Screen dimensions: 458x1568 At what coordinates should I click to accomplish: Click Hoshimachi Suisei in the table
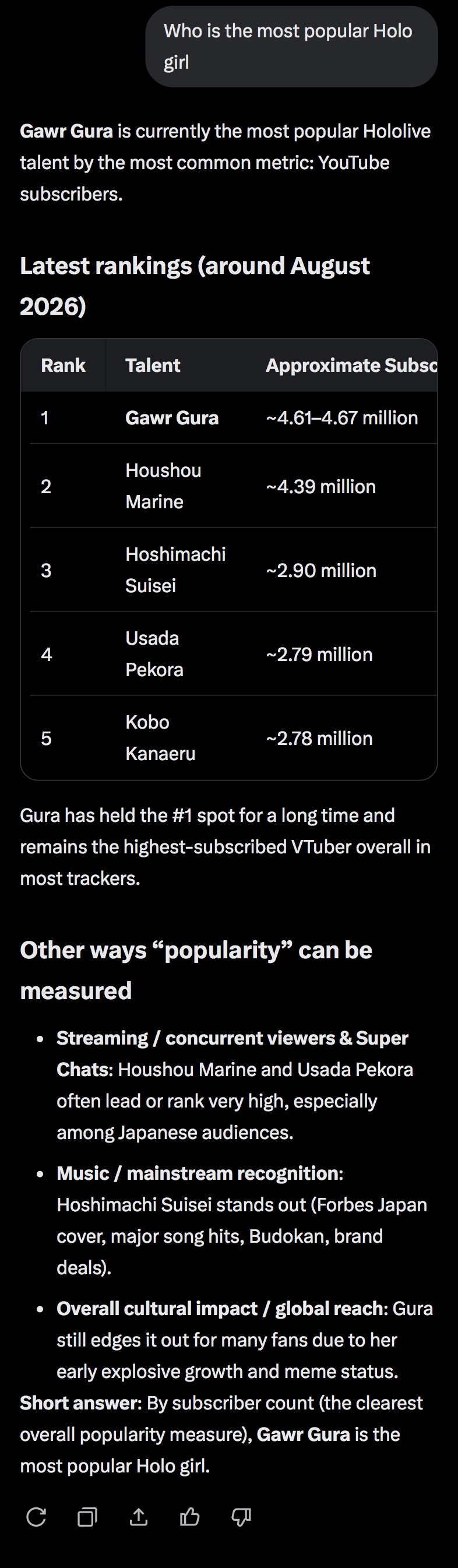pos(175,569)
